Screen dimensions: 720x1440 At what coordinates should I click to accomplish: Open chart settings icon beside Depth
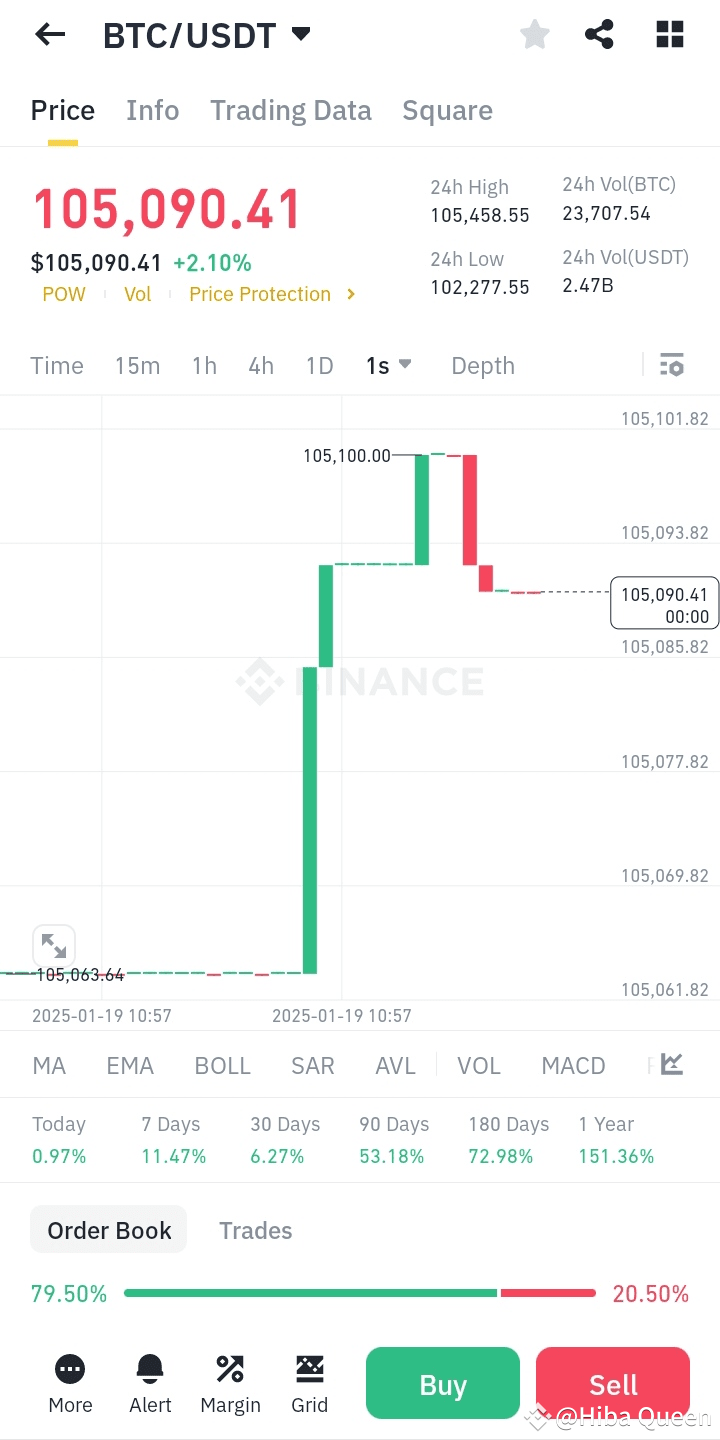672,365
